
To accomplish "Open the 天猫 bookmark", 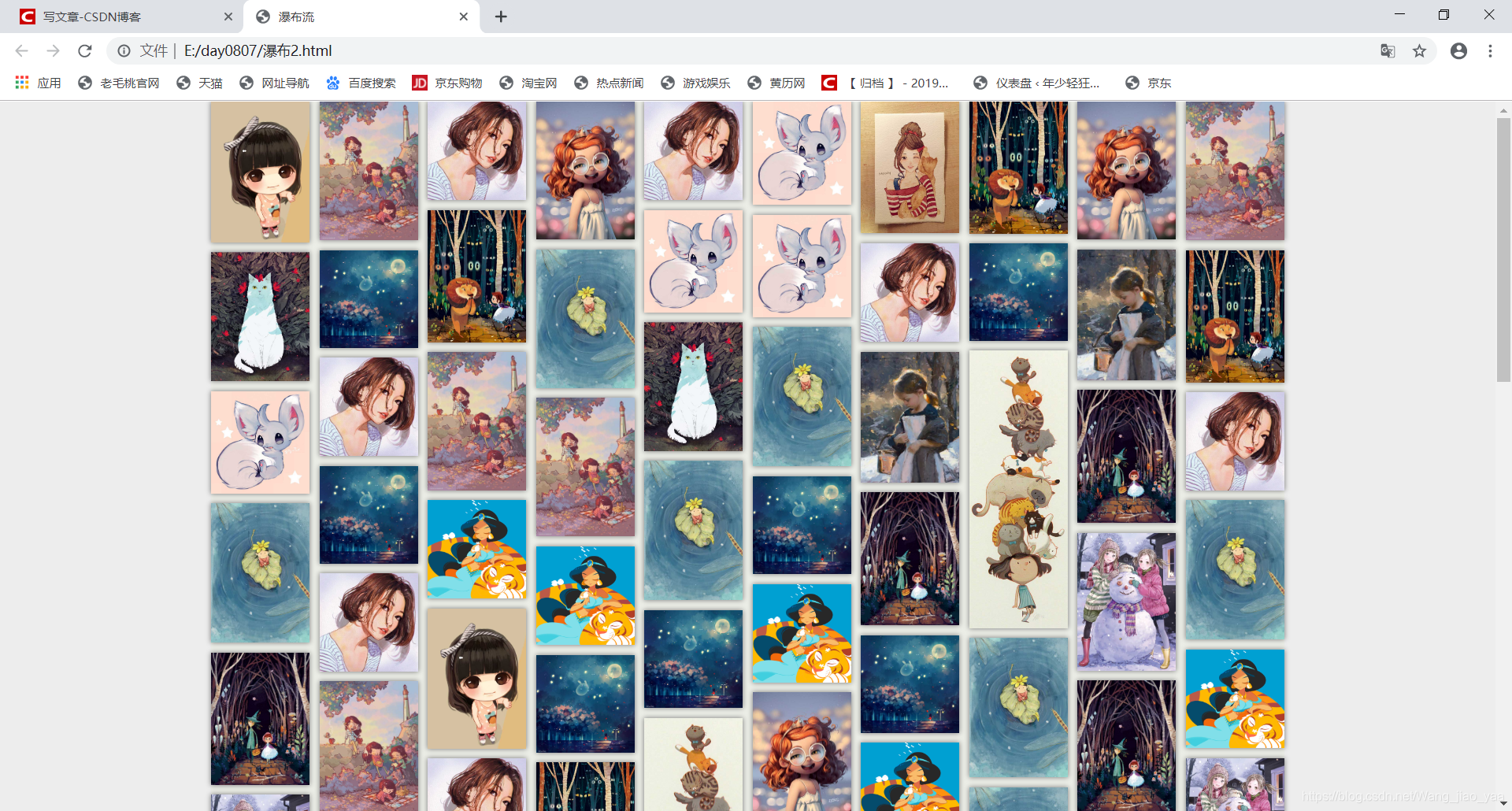I will pos(200,83).
